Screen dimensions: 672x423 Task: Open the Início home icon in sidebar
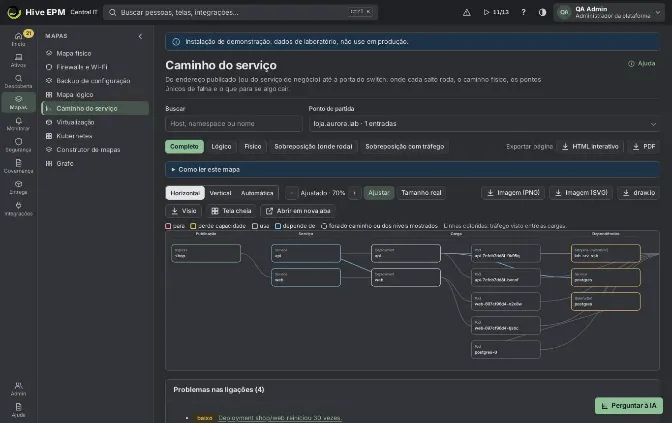18,36
